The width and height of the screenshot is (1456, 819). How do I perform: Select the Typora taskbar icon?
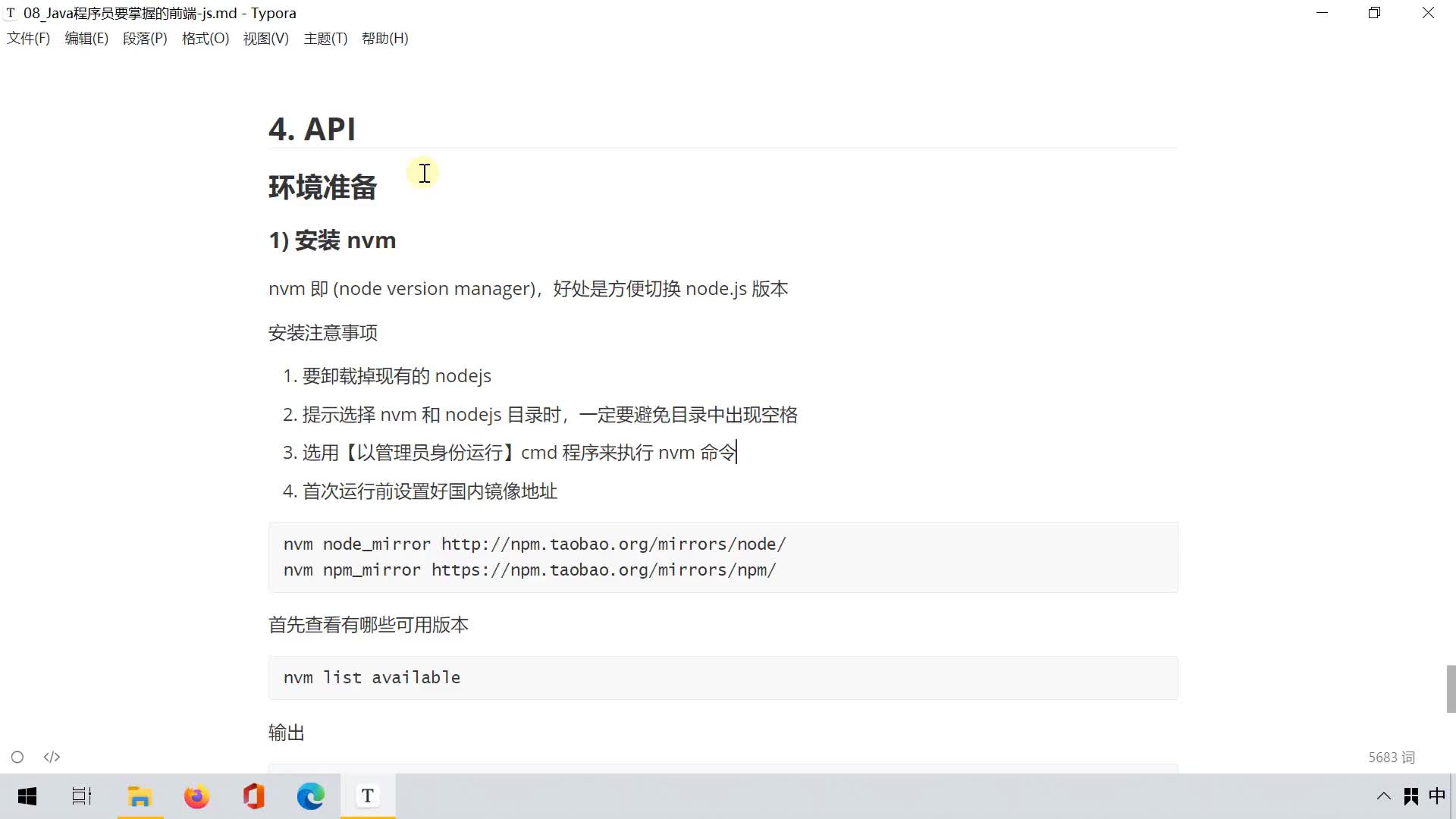tap(368, 796)
